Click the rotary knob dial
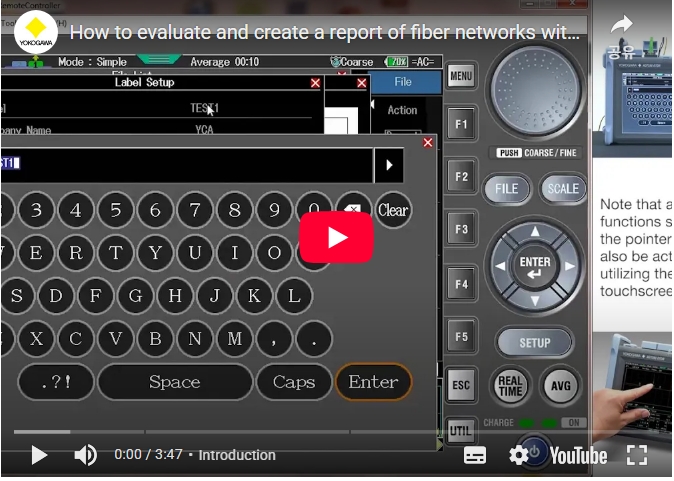 [x=536, y=90]
